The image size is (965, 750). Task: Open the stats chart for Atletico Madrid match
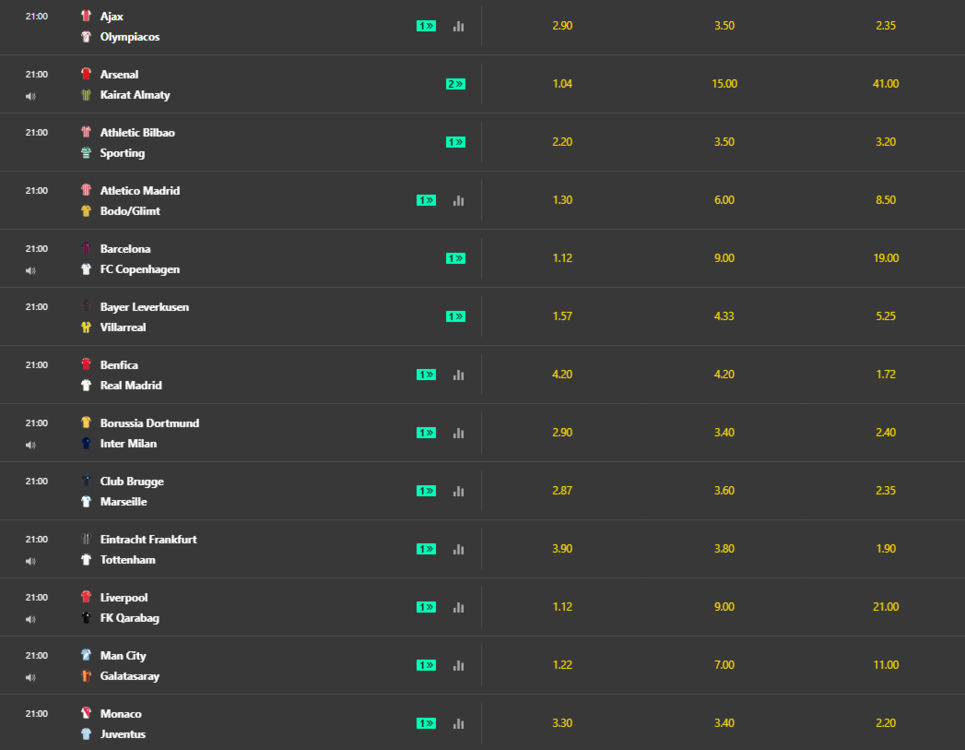point(458,200)
